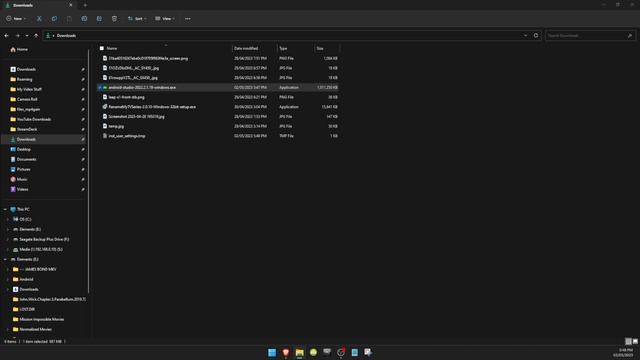Viewport: 640px width, 360px height.
Task: Go up one folder level
Action: point(36,36)
